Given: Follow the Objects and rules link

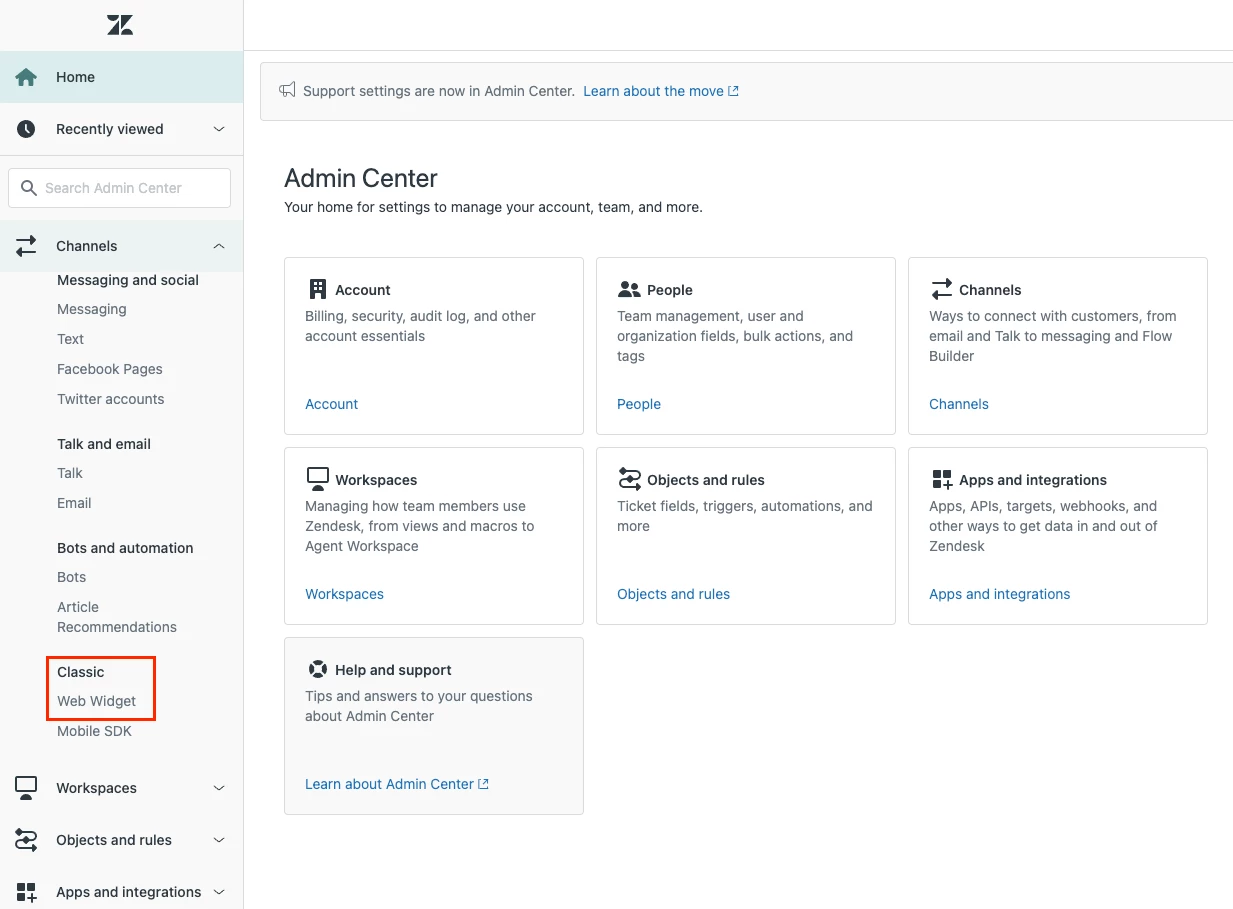Looking at the screenshot, I should pyautogui.click(x=673, y=594).
